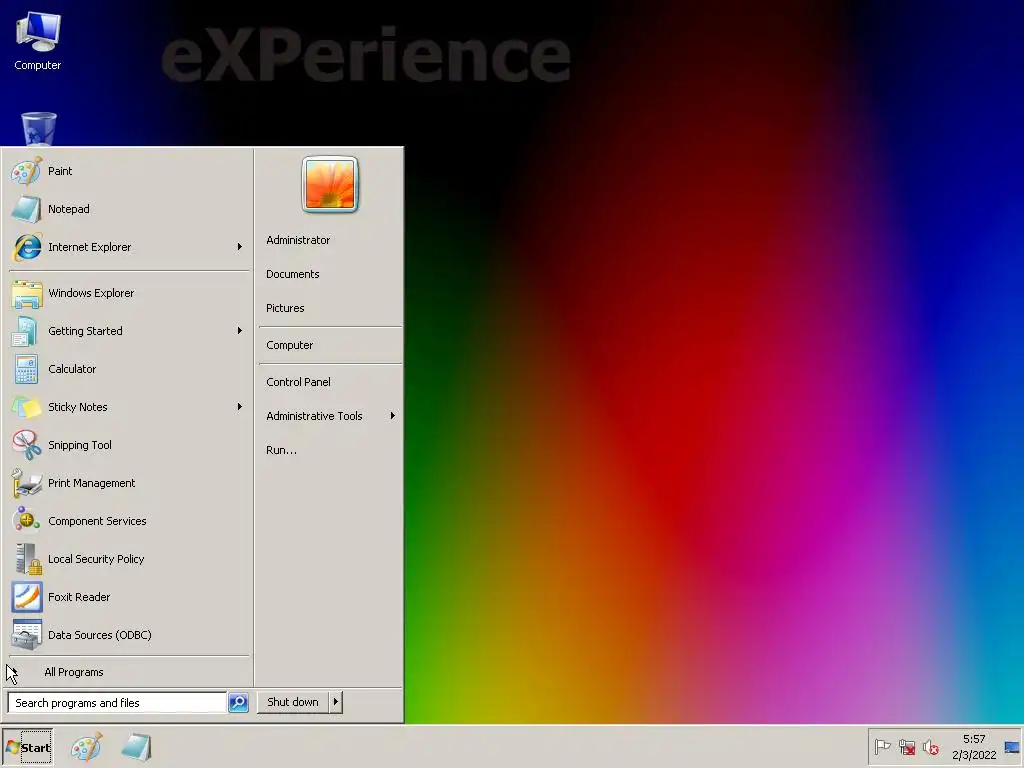
Task: Open the Shut down options arrow
Action: pyautogui.click(x=336, y=702)
